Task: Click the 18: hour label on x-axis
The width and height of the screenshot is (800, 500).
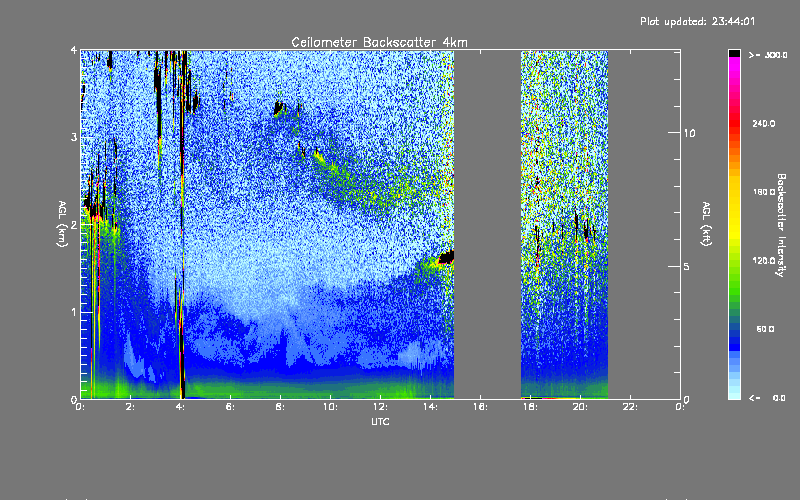Action: point(530,407)
